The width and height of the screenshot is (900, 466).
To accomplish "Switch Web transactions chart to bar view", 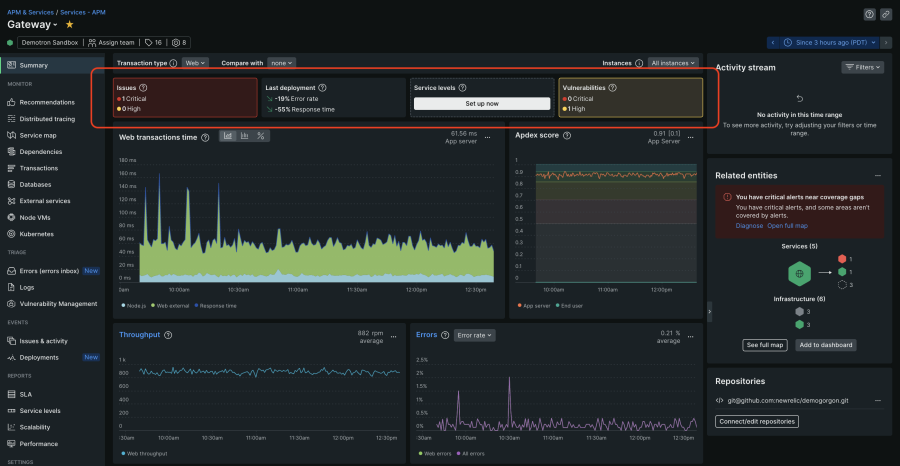I will [x=244, y=136].
